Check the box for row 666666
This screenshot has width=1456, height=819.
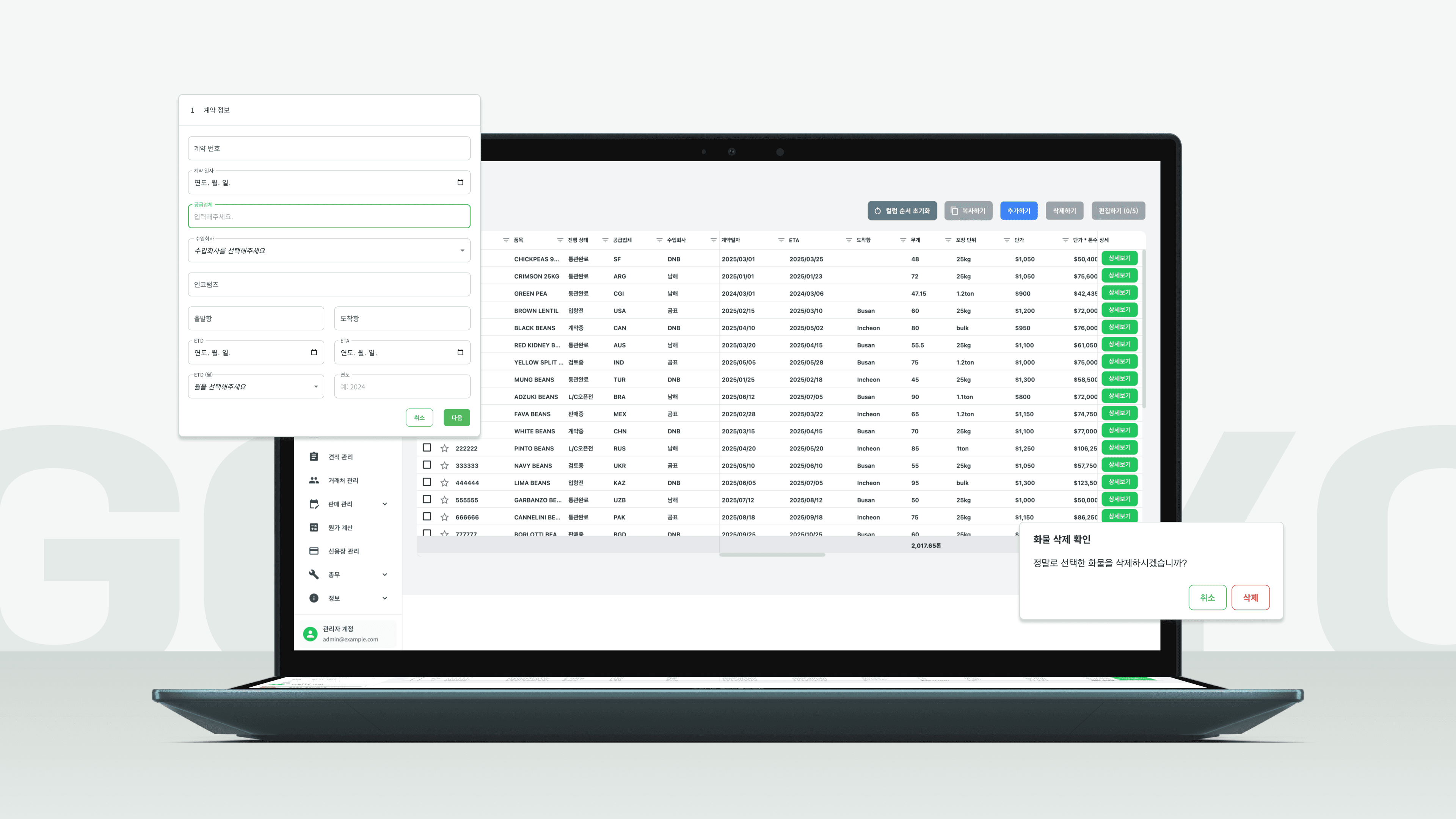click(x=427, y=516)
